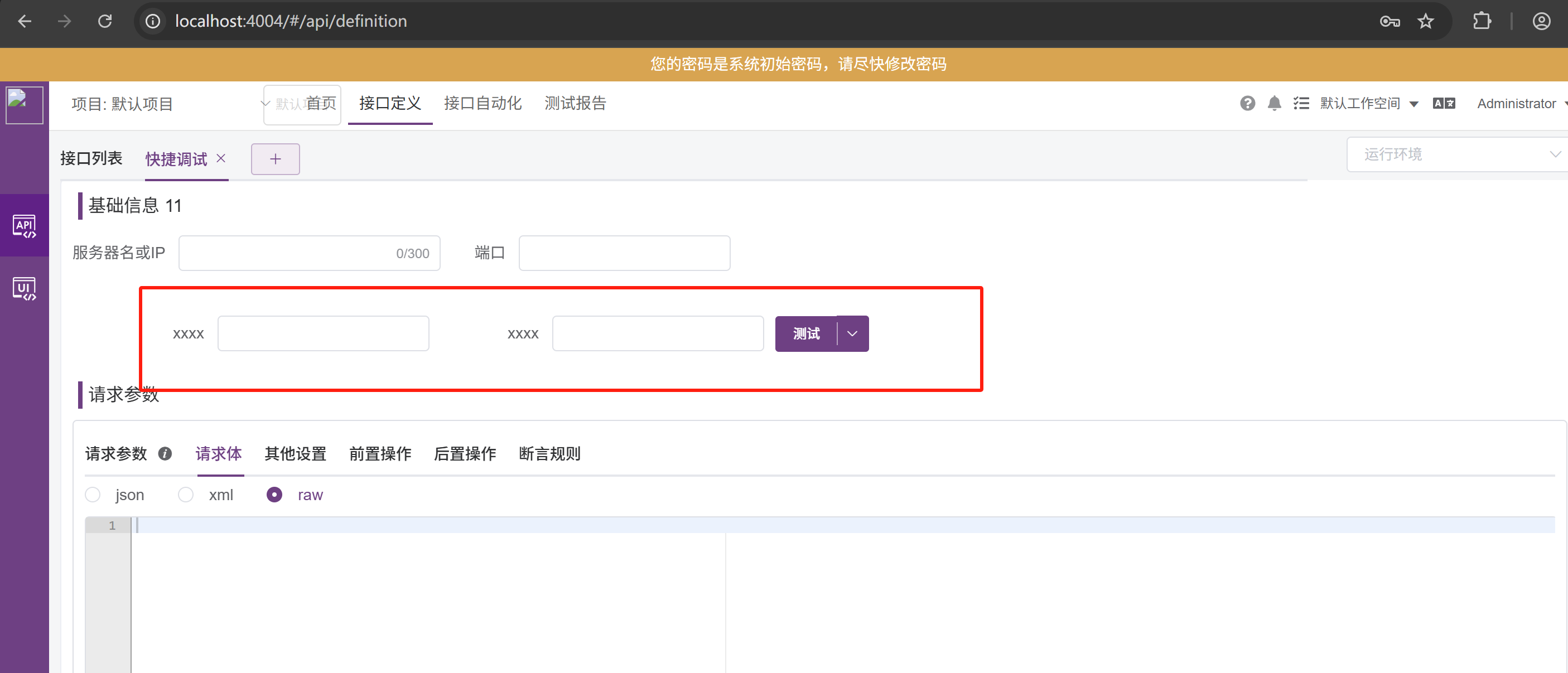This screenshot has height=673, width=1568.
Task: Click line 1 in raw editor
Action: 843,525
